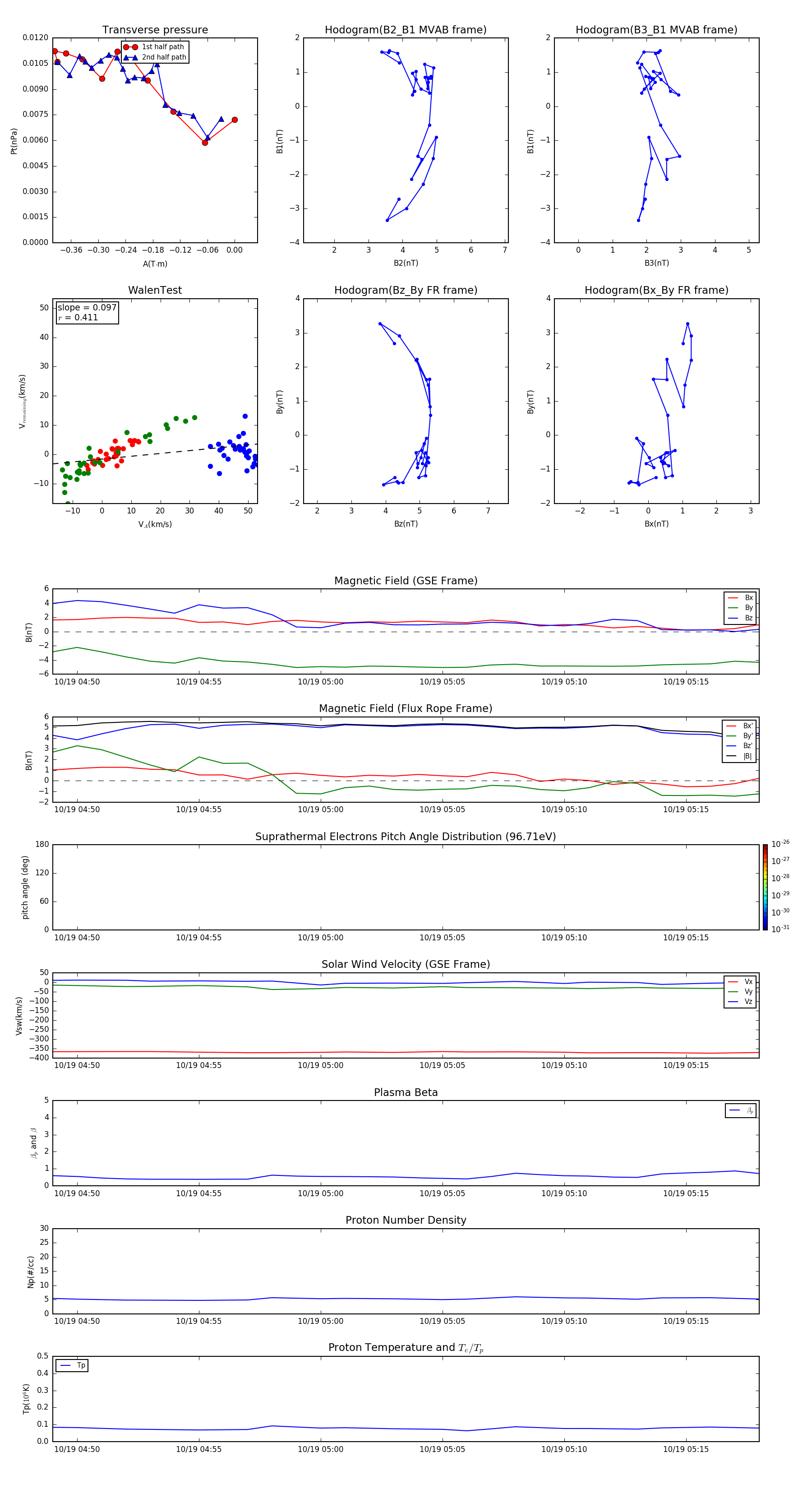Select the |B| entry in Flux Rope legend
Screen dimensions: 812x1489
click(739, 756)
